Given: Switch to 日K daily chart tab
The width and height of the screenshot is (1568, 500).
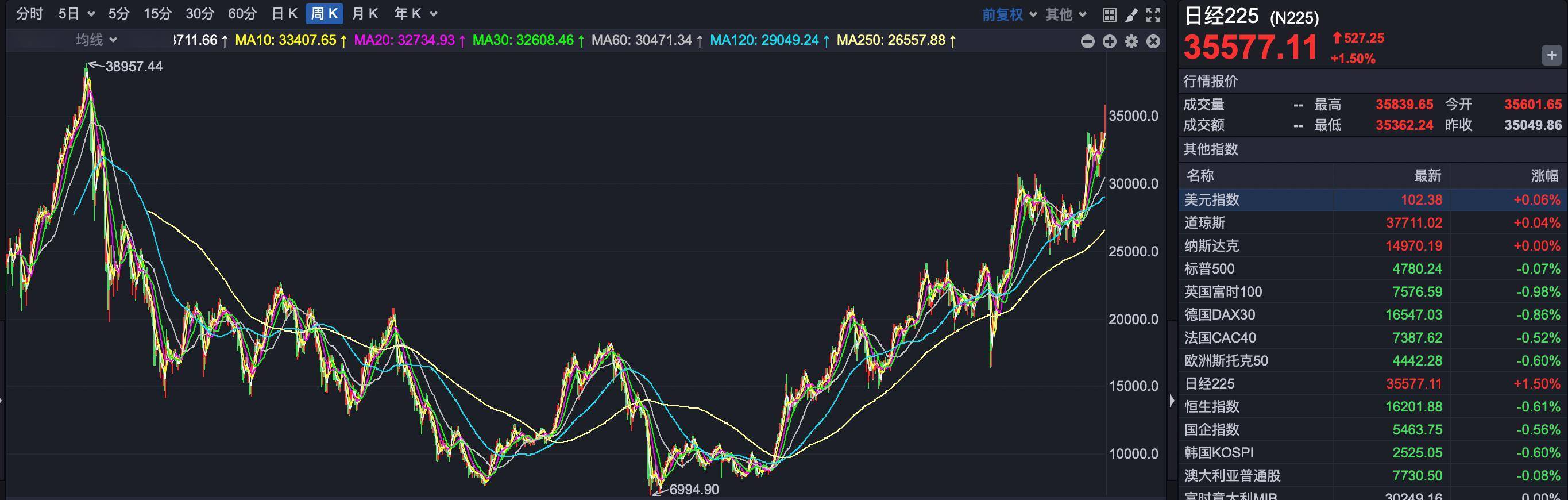Looking at the screenshot, I should point(284,14).
